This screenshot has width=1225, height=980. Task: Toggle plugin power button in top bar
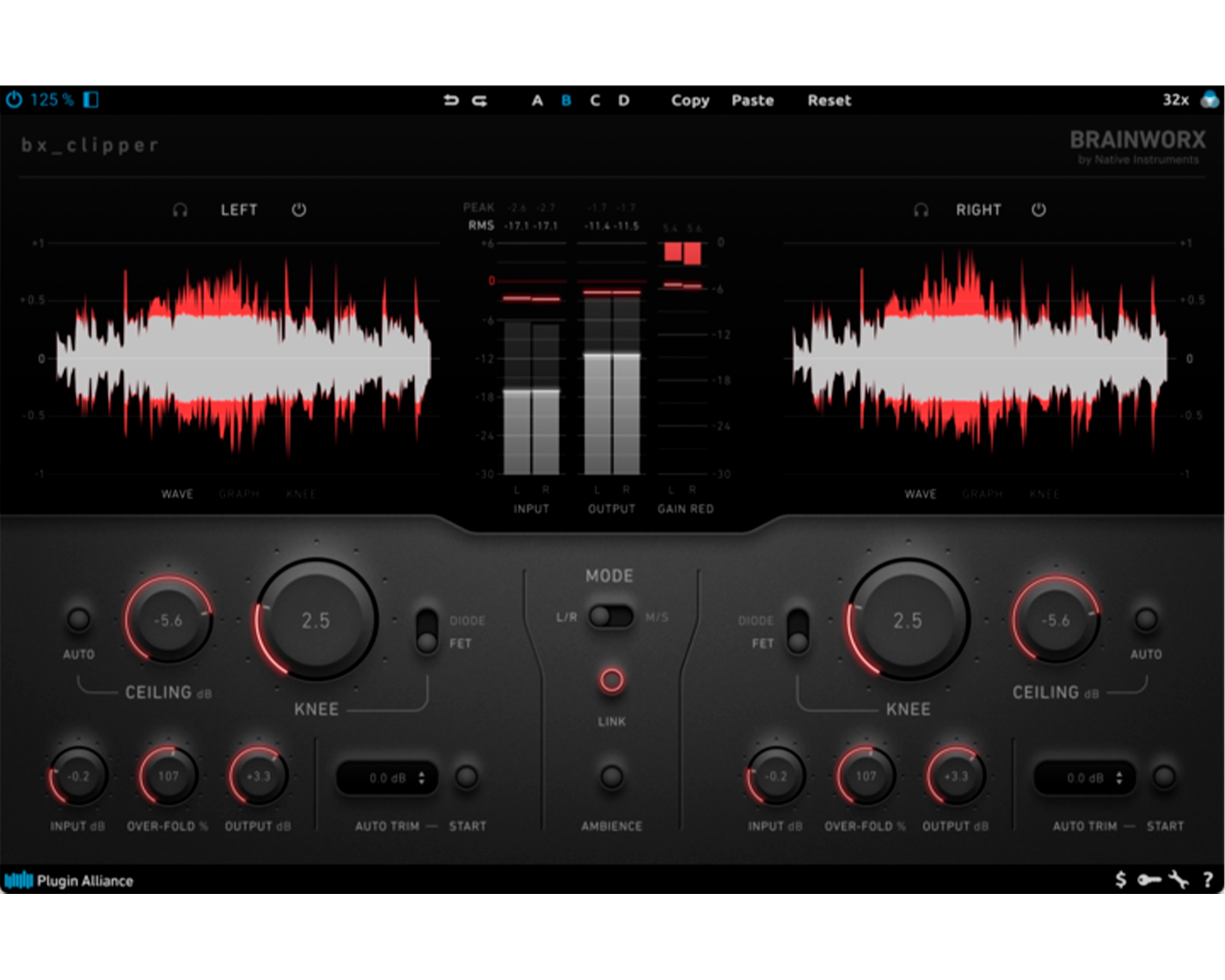click(14, 100)
